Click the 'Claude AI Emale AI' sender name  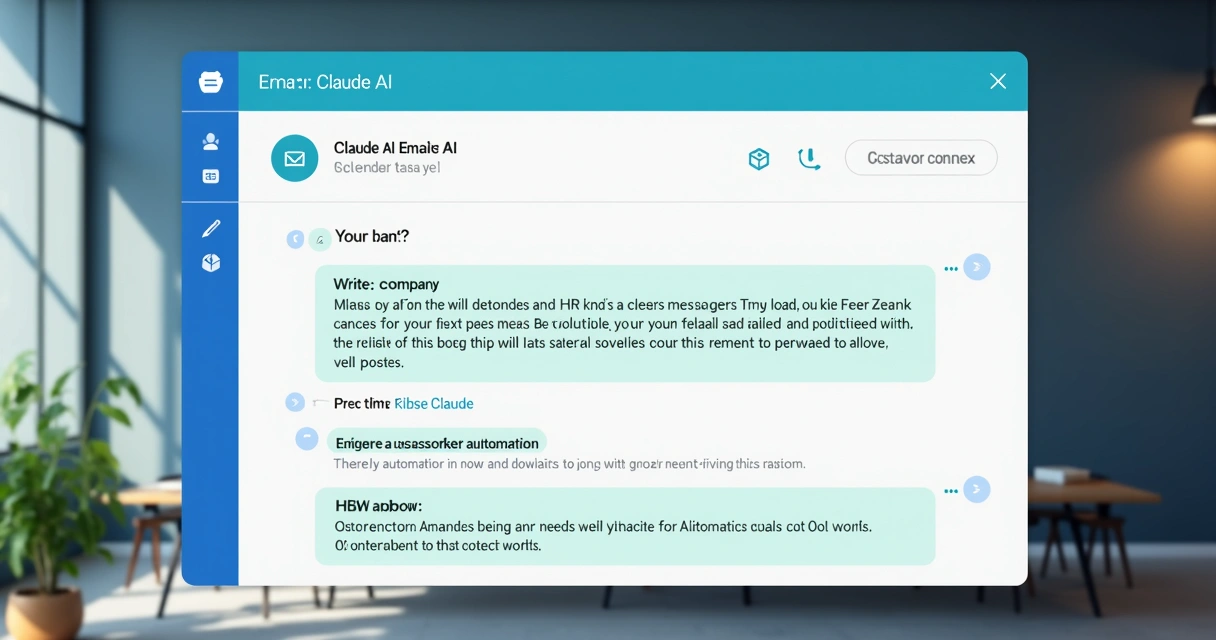tap(395, 148)
